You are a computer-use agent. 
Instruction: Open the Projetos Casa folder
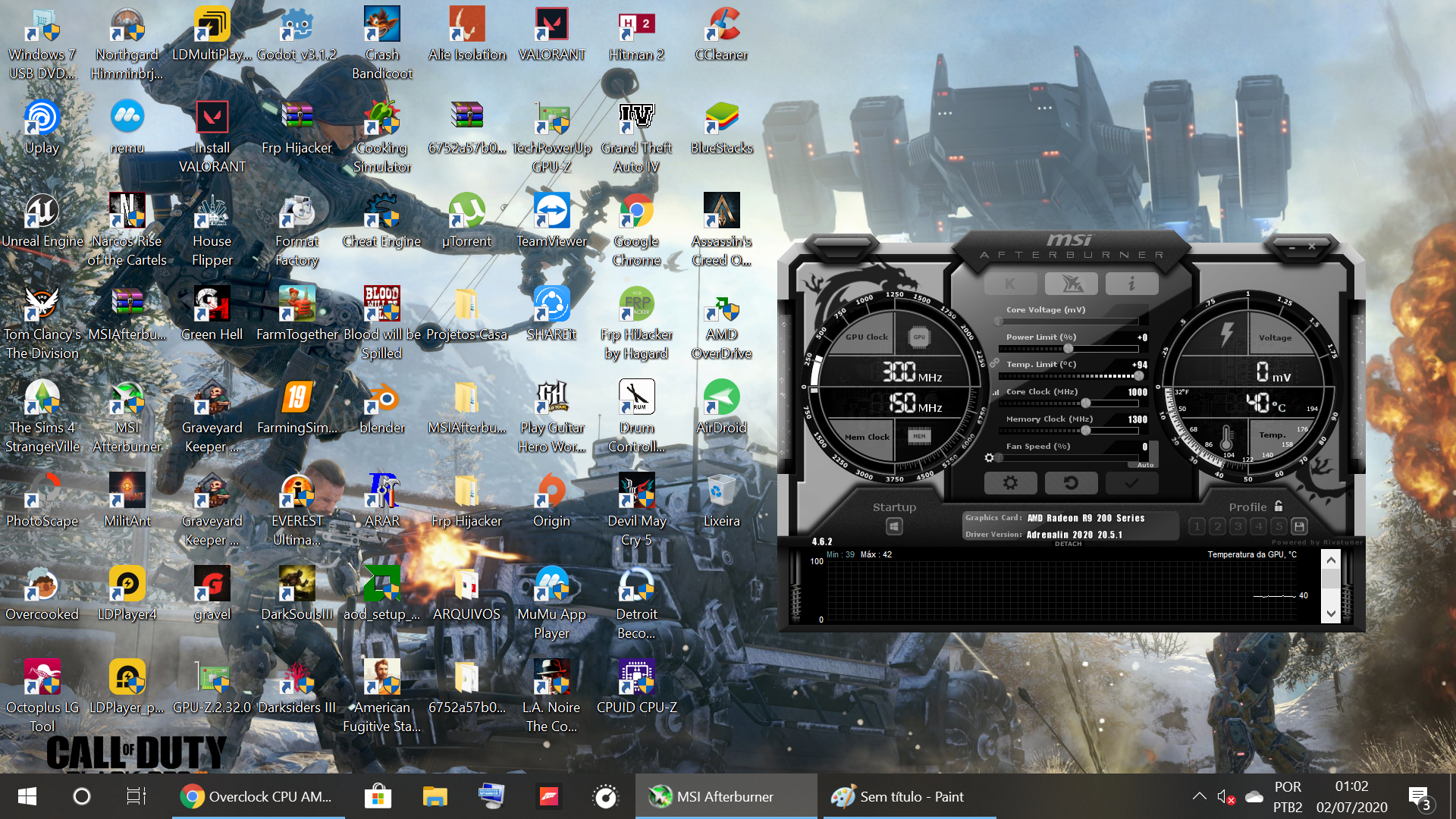(466, 315)
